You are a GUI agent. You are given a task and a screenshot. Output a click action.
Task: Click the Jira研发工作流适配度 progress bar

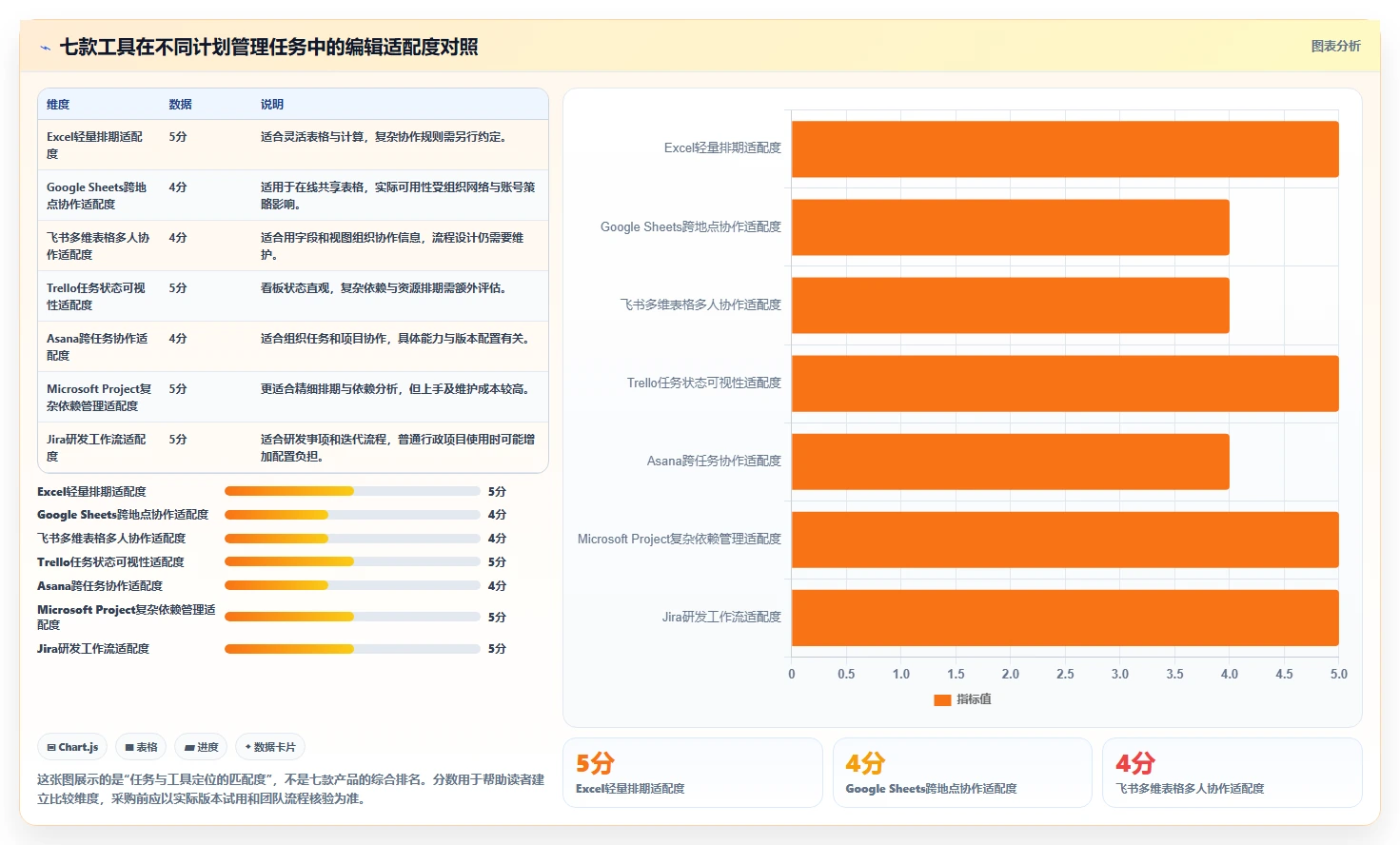352,649
